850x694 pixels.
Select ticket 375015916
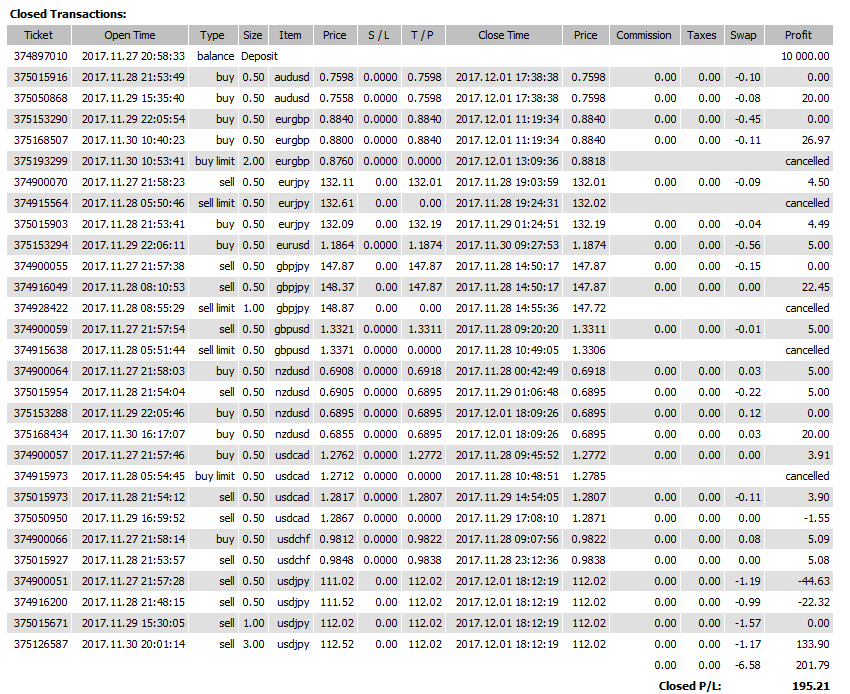point(41,78)
